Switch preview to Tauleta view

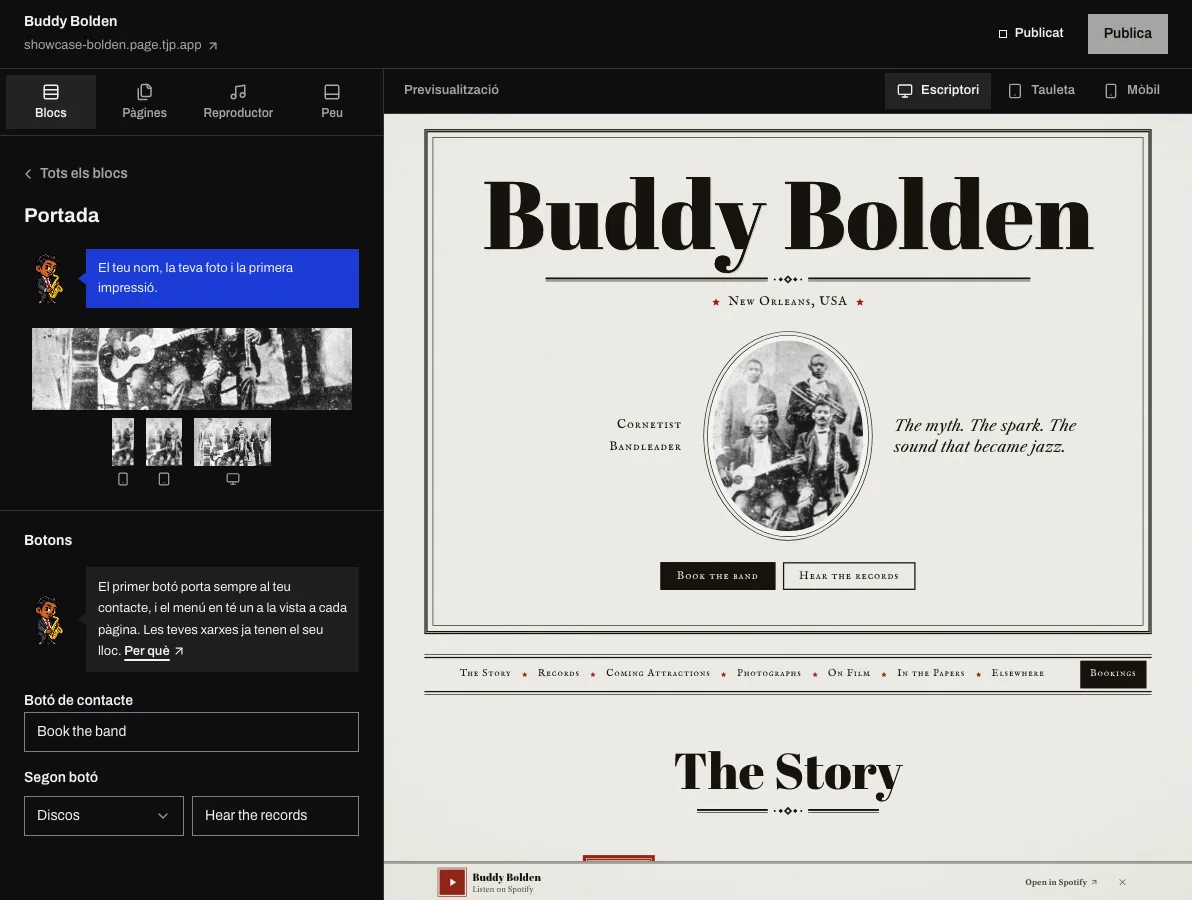pyautogui.click(x=1041, y=90)
